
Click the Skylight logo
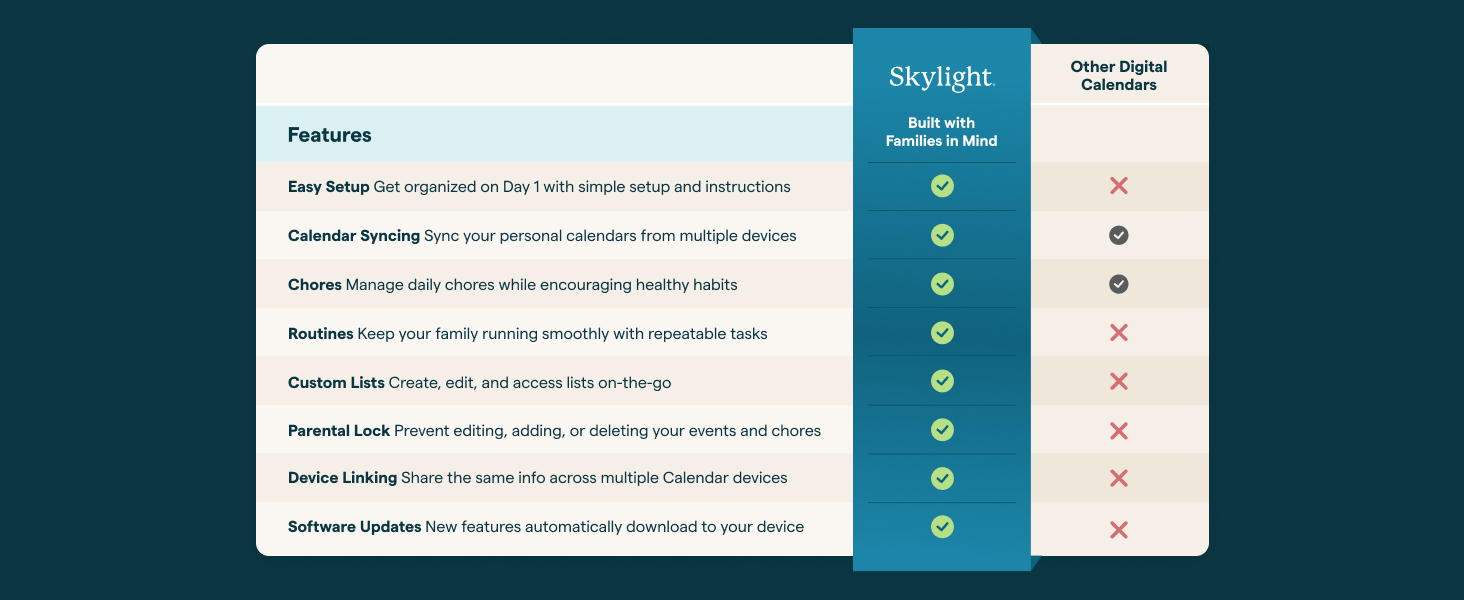coord(941,79)
